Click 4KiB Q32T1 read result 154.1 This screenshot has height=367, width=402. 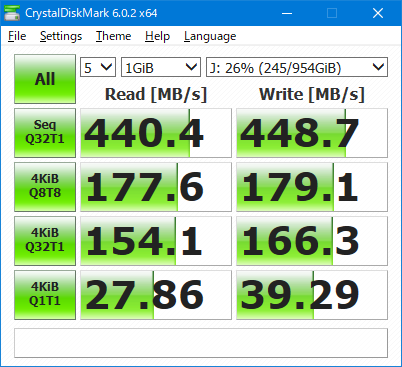pyautogui.click(x=156, y=241)
